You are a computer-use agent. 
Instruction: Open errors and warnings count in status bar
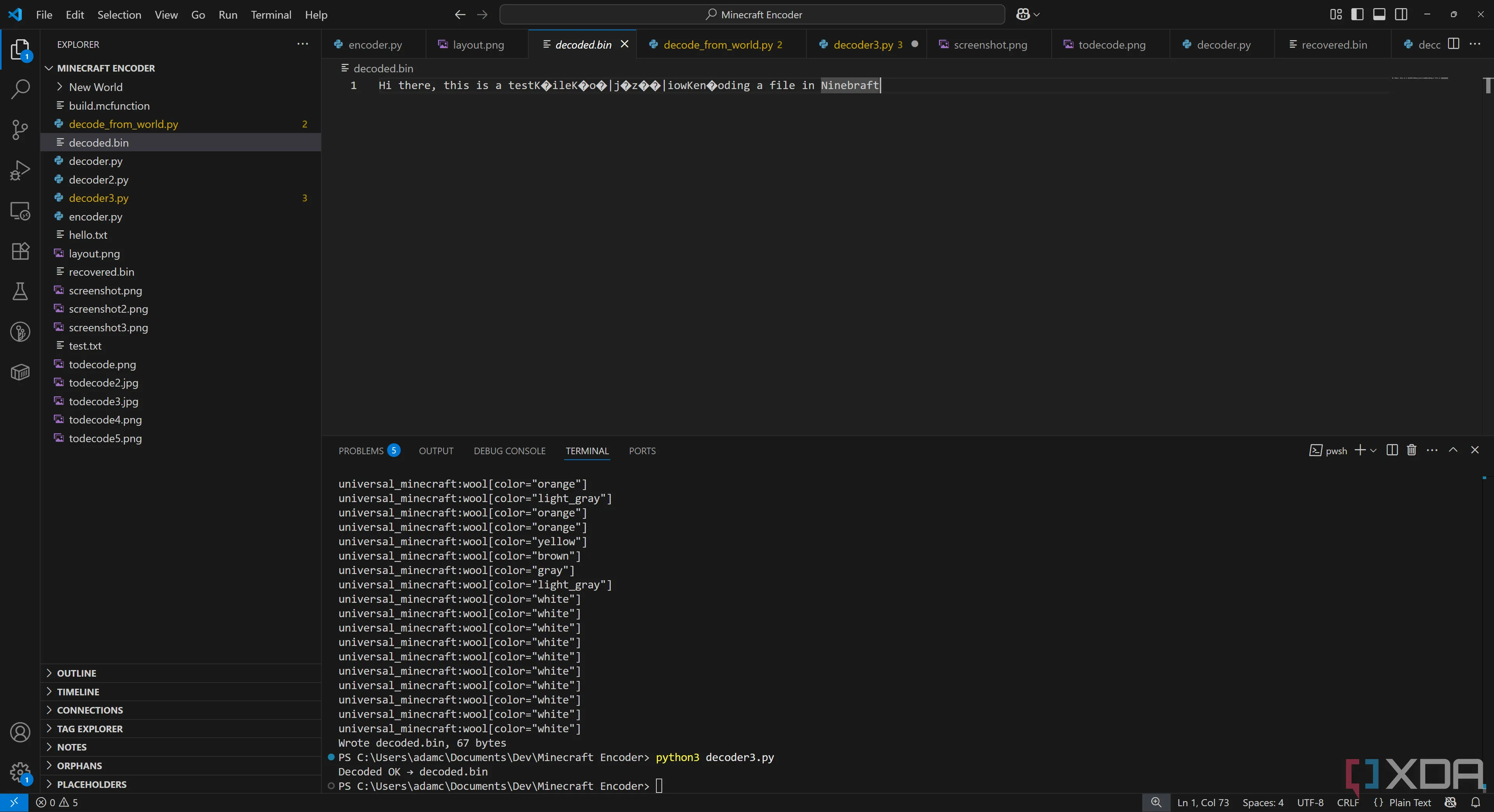[x=57, y=803]
